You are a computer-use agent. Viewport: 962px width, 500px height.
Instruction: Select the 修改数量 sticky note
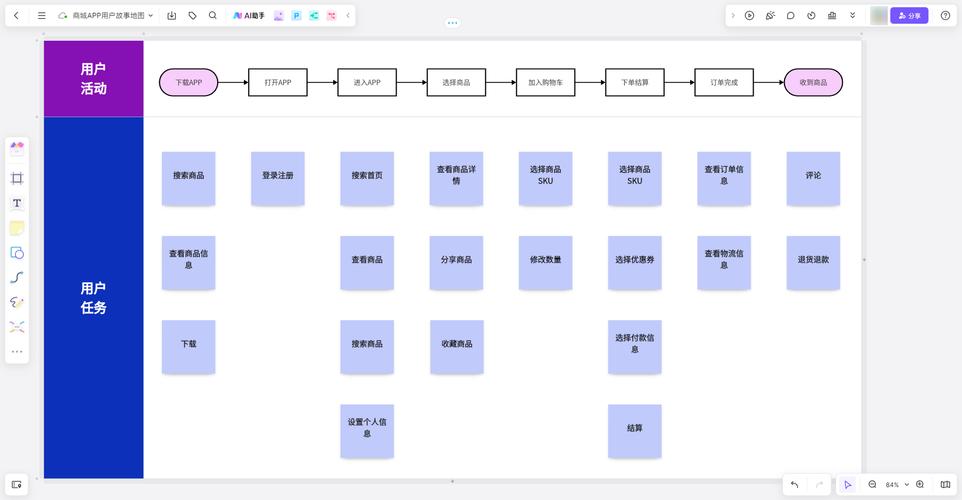545,263
